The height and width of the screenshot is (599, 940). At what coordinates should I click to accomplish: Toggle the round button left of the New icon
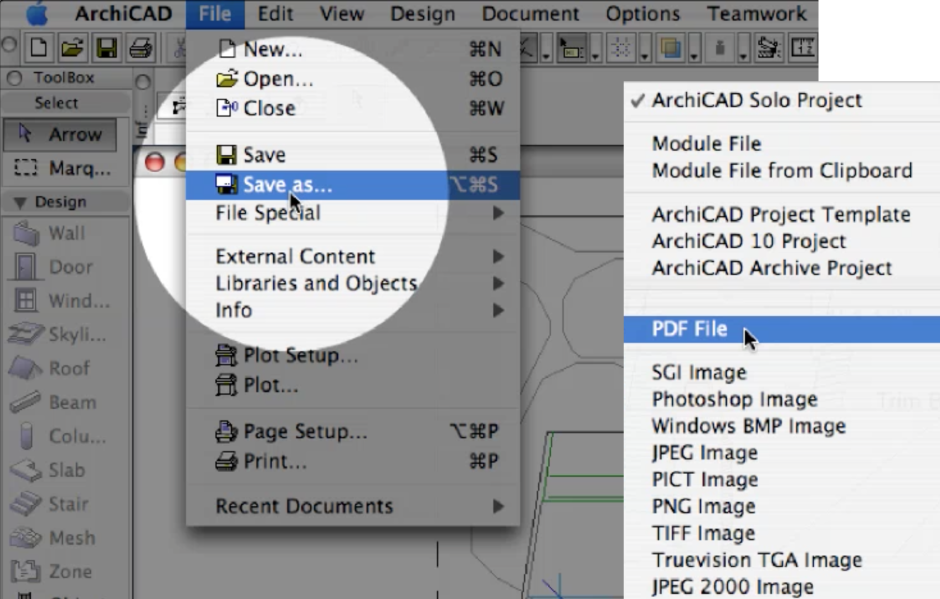point(9,45)
